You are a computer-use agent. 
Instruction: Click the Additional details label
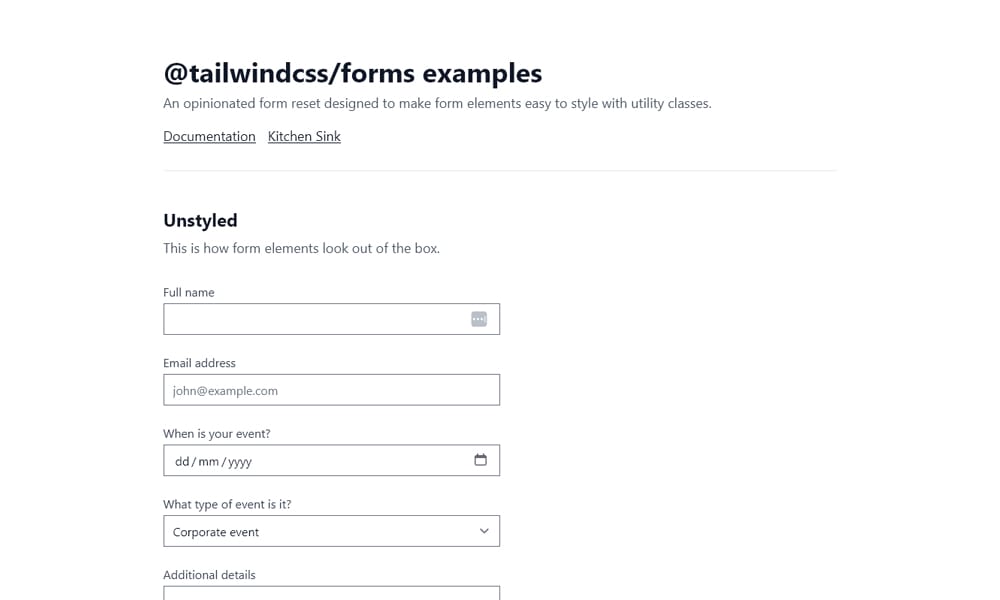[209, 575]
